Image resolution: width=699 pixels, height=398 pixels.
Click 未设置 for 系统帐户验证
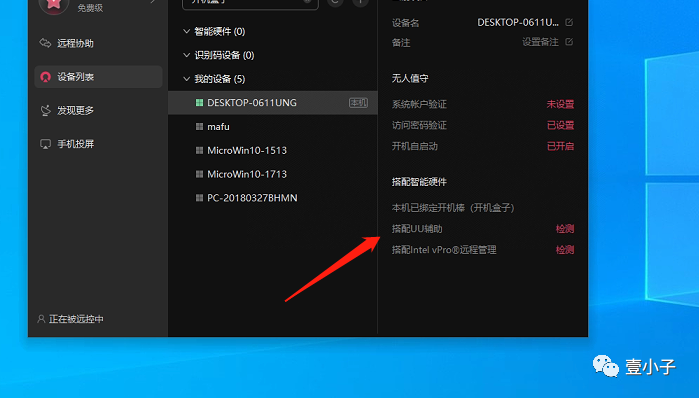[x=560, y=104]
